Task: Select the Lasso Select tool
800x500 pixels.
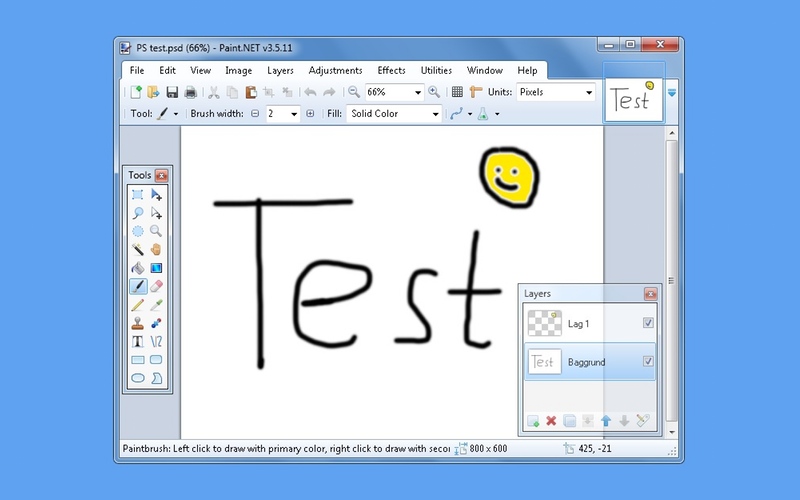Action: coord(138,213)
